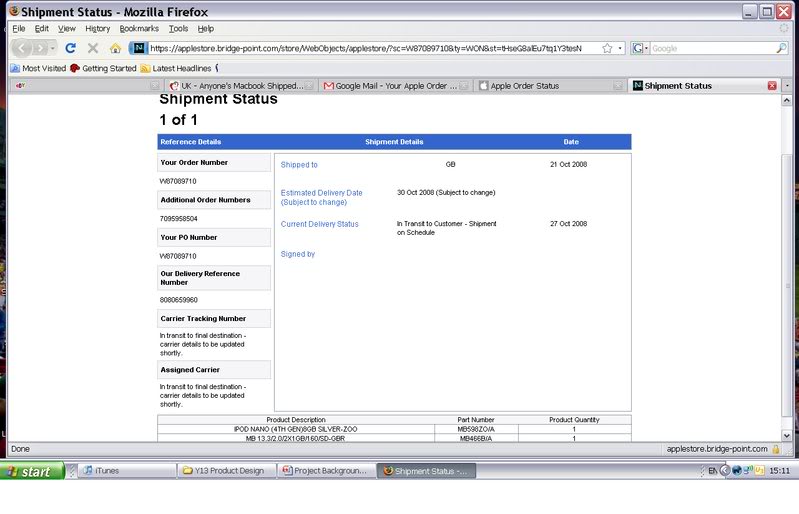The image size is (799, 514).
Task: Open the History menu
Action: pyautogui.click(x=97, y=29)
